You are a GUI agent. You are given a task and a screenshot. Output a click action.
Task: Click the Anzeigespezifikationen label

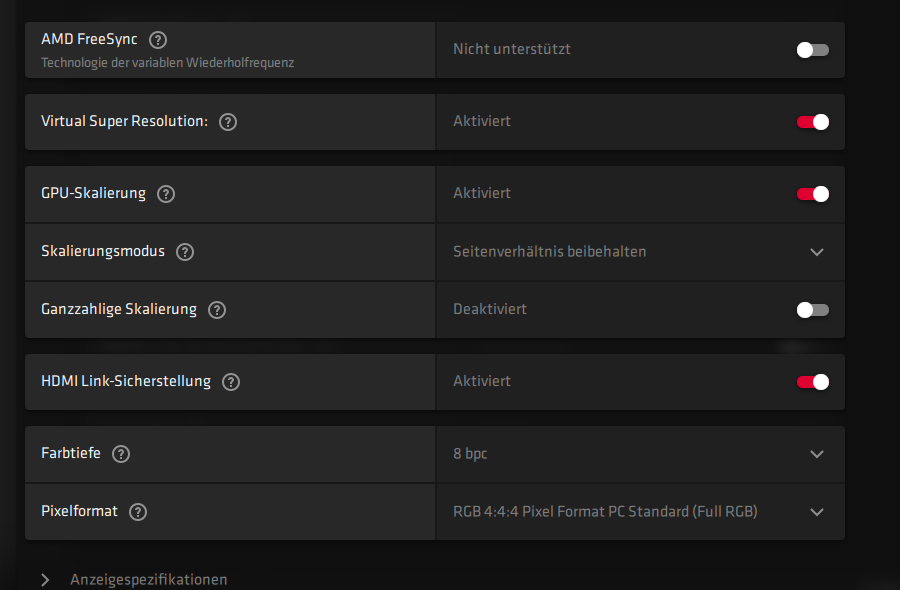[148, 580]
